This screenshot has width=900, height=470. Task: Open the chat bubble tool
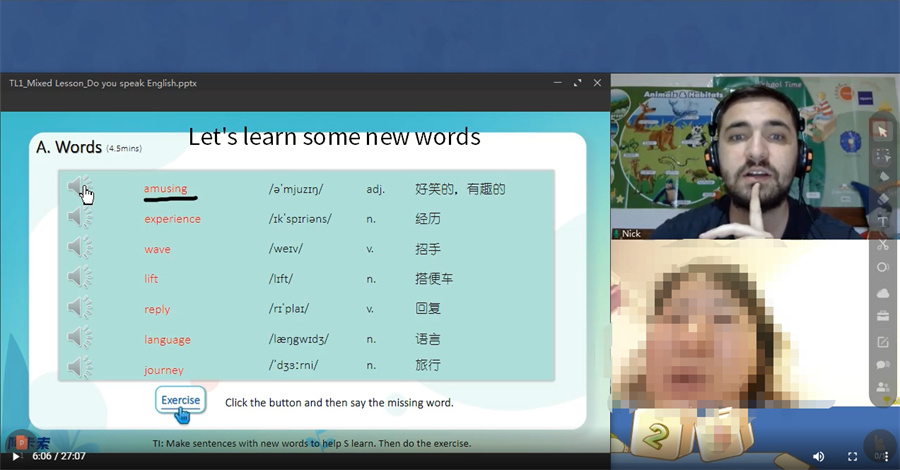pyautogui.click(x=882, y=365)
